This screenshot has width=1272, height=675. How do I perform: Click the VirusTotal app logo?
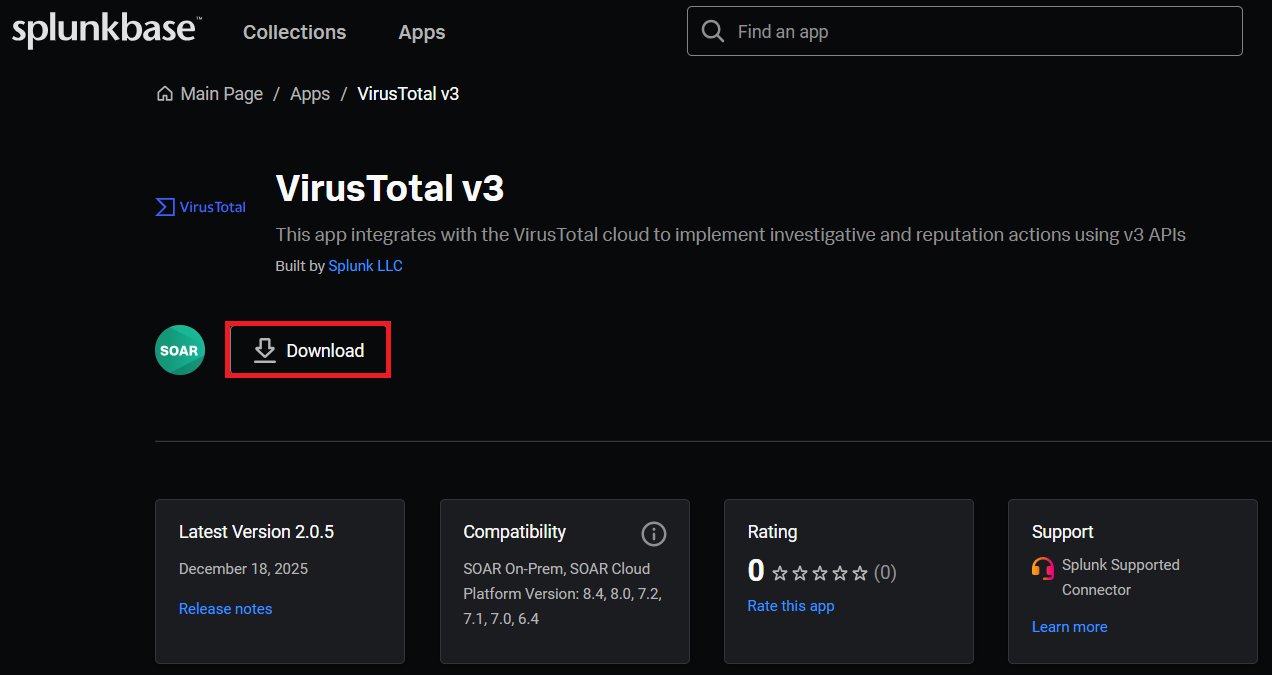pos(201,207)
